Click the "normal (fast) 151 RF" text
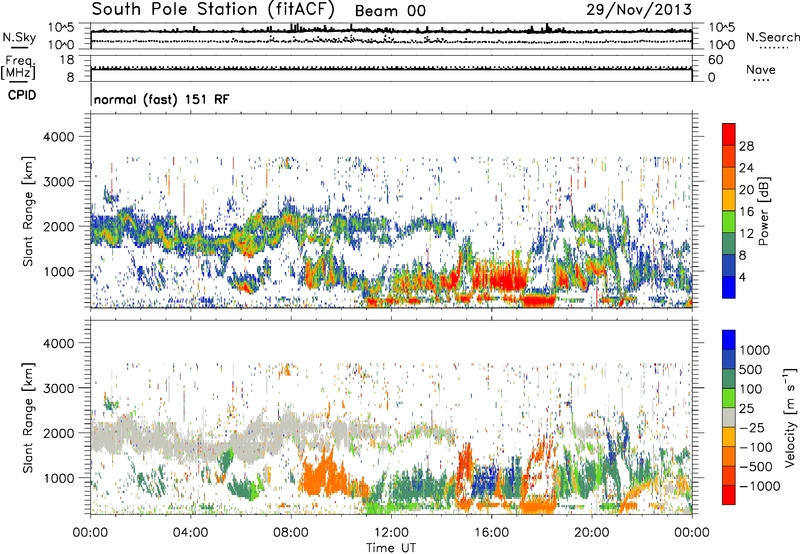 coord(161,99)
